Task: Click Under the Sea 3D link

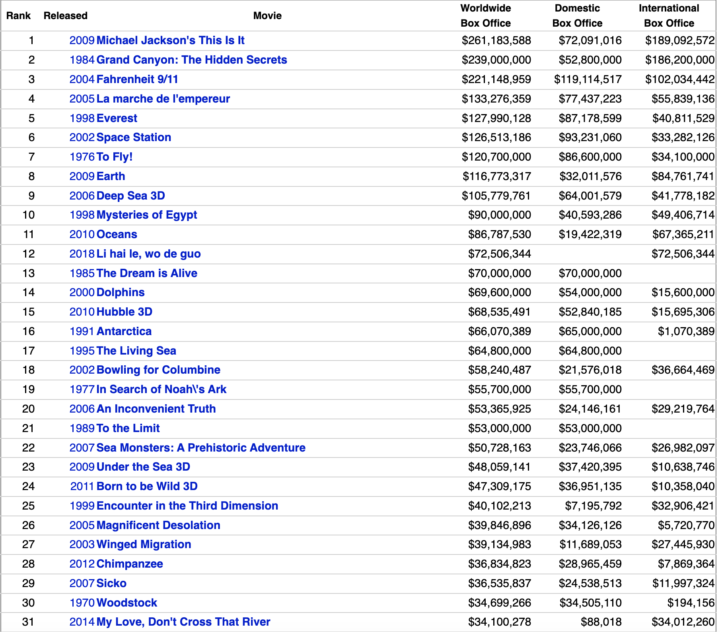Action: pyautogui.click(x=143, y=467)
